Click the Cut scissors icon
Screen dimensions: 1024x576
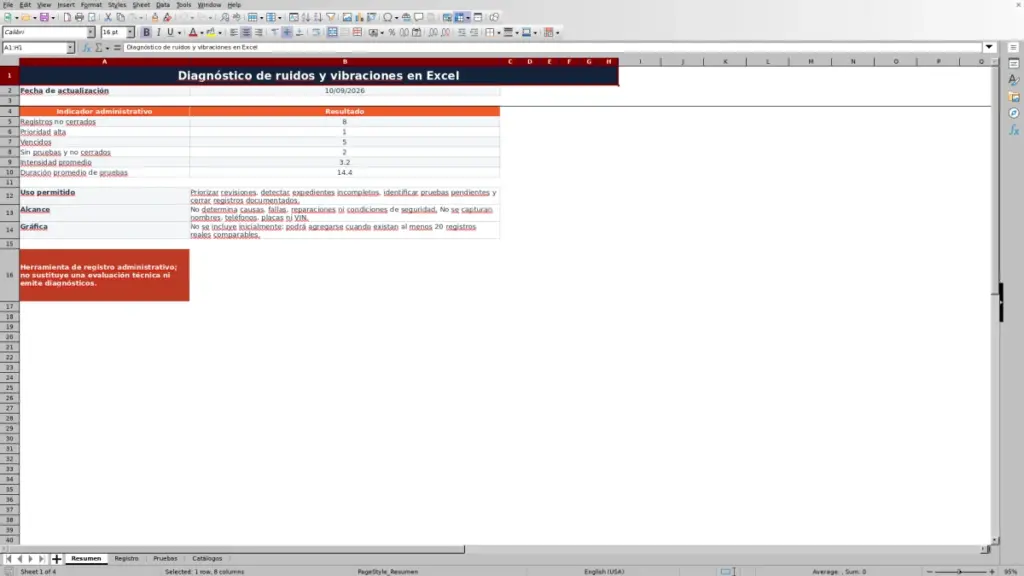coord(108,18)
